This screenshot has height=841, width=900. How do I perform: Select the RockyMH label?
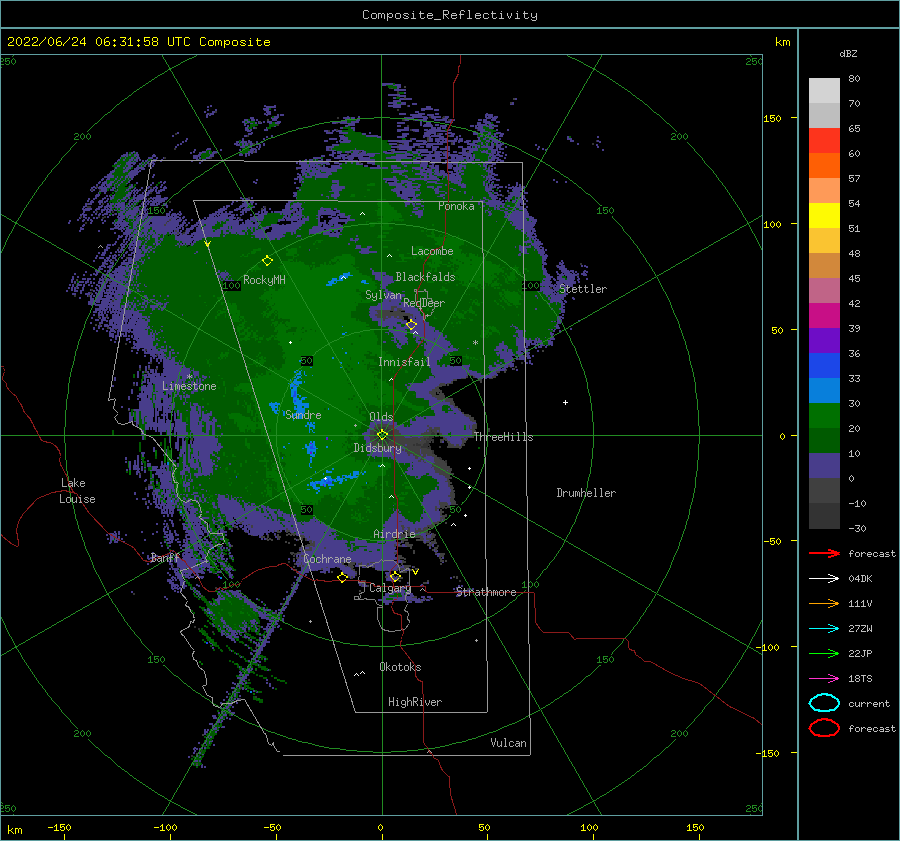264,280
